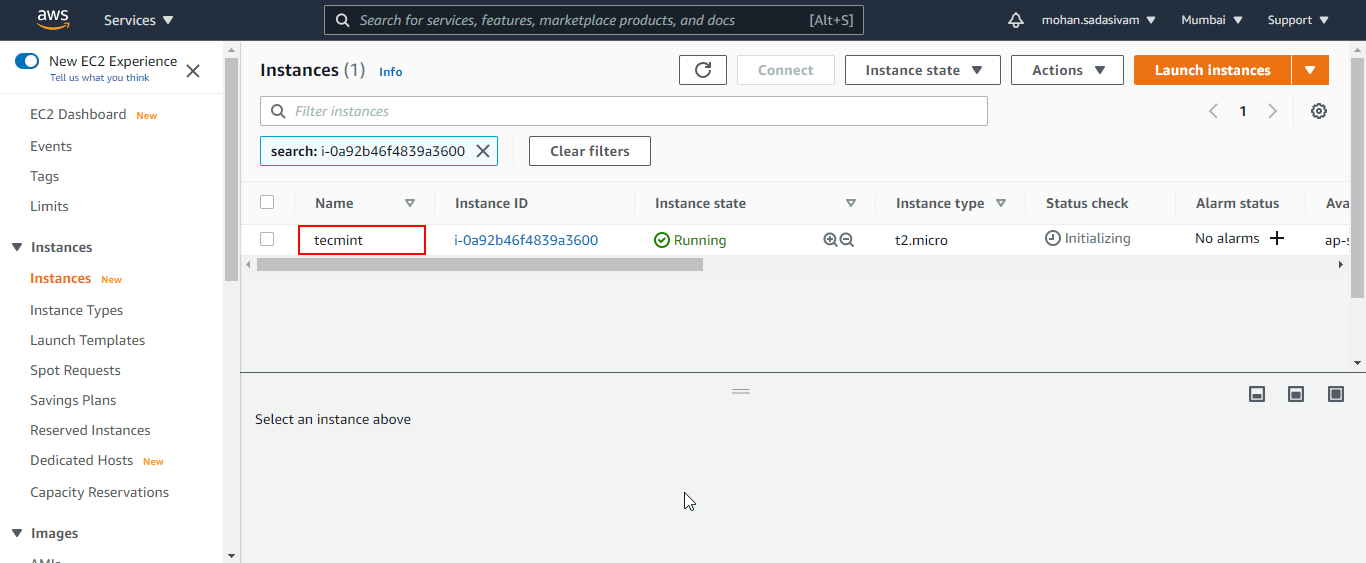Click plus icon next to No alarms
The width and height of the screenshot is (1366, 563).
click(x=1276, y=238)
